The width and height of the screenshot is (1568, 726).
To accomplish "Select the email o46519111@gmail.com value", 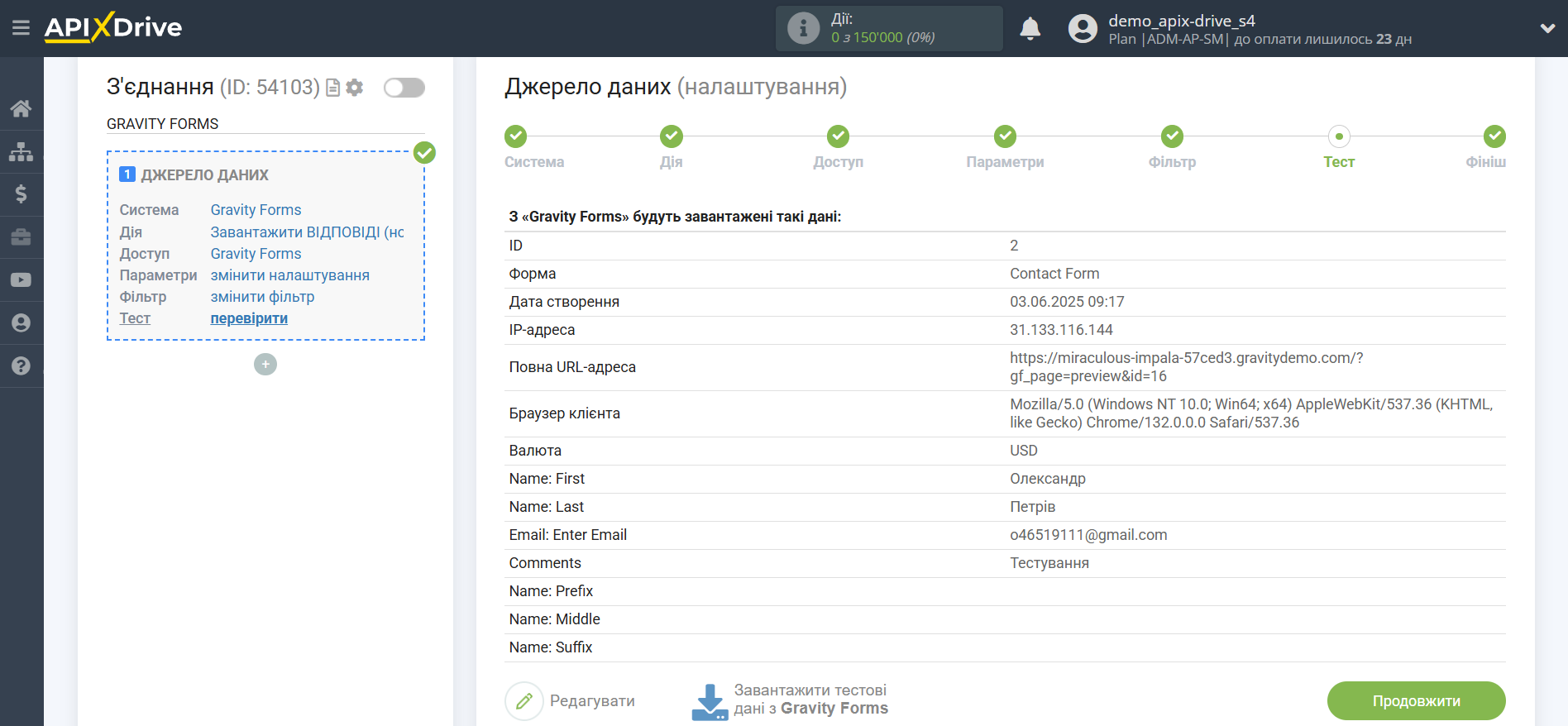I will coord(1088,535).
